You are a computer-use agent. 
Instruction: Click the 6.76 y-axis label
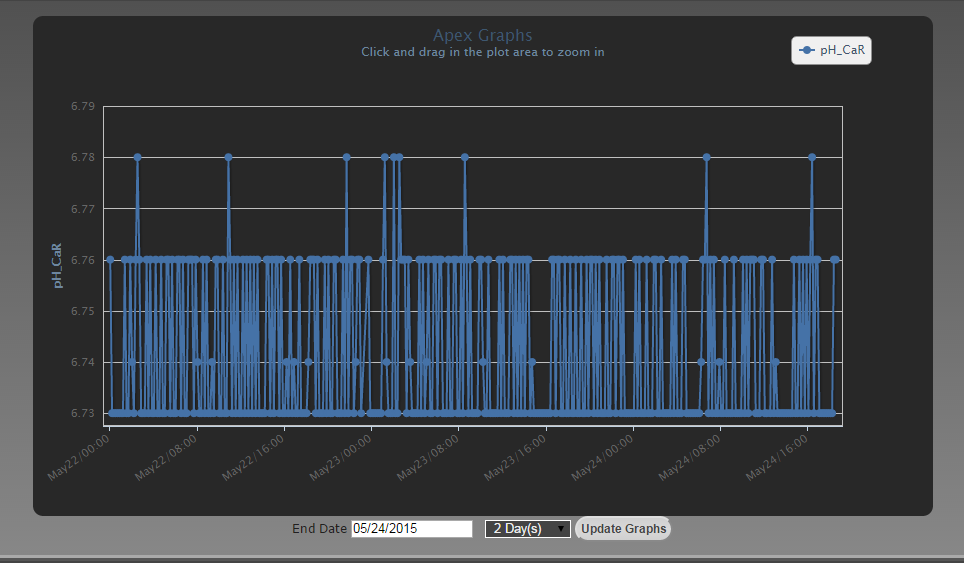pyautogui.click(x=83, y=260)
